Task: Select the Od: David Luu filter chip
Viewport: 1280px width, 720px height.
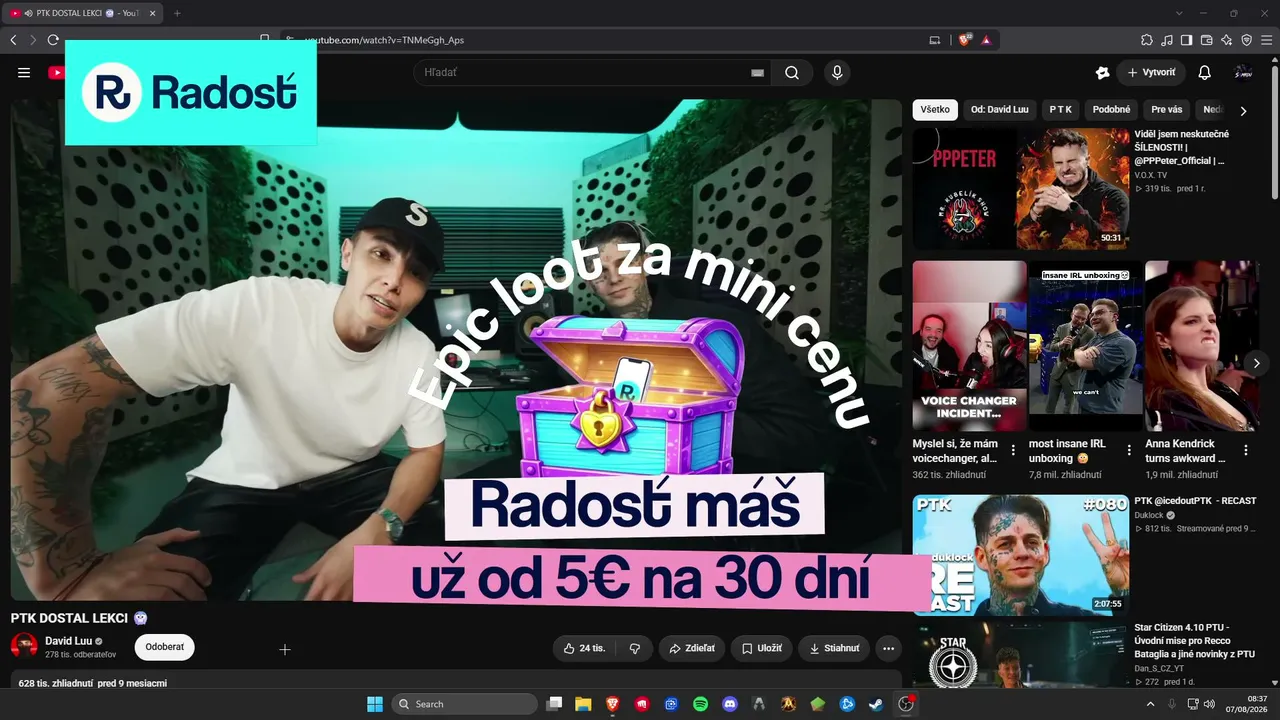Action: pyautogui.click(x=1000, y=110)
